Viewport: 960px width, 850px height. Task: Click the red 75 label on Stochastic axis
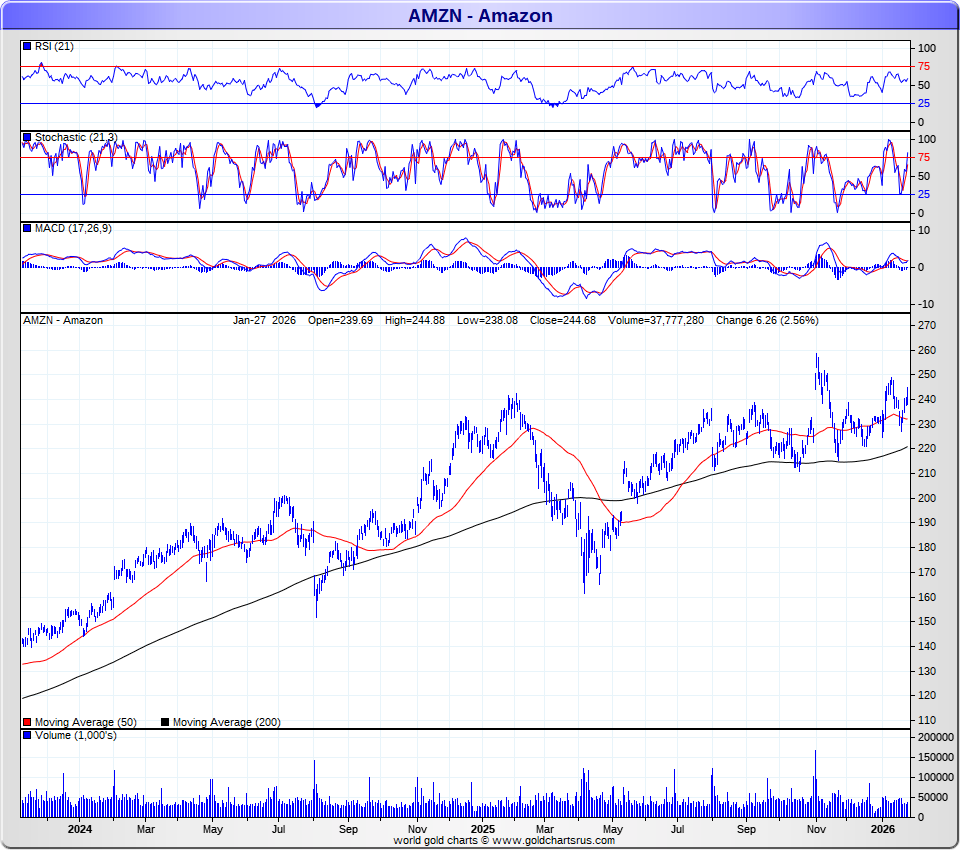tap(924, 157)
